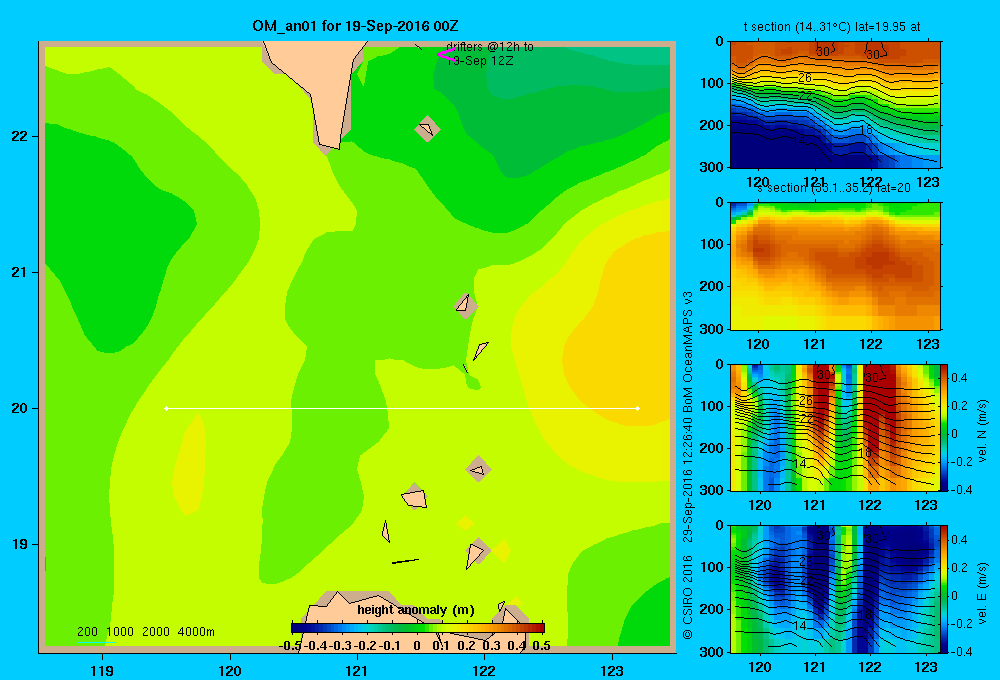This screenshot has width=1000, height=680.
Task: Click the '0.5' label at the height anomaly scale end
Action: (541, 646)
